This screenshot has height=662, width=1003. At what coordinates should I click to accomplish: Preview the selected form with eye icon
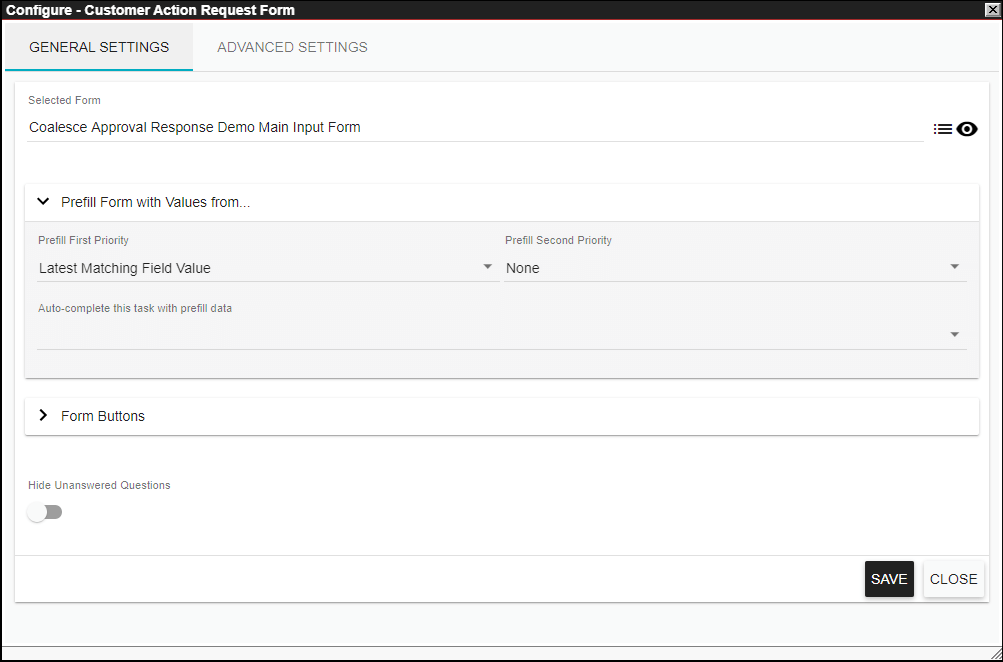coord(967,129)
